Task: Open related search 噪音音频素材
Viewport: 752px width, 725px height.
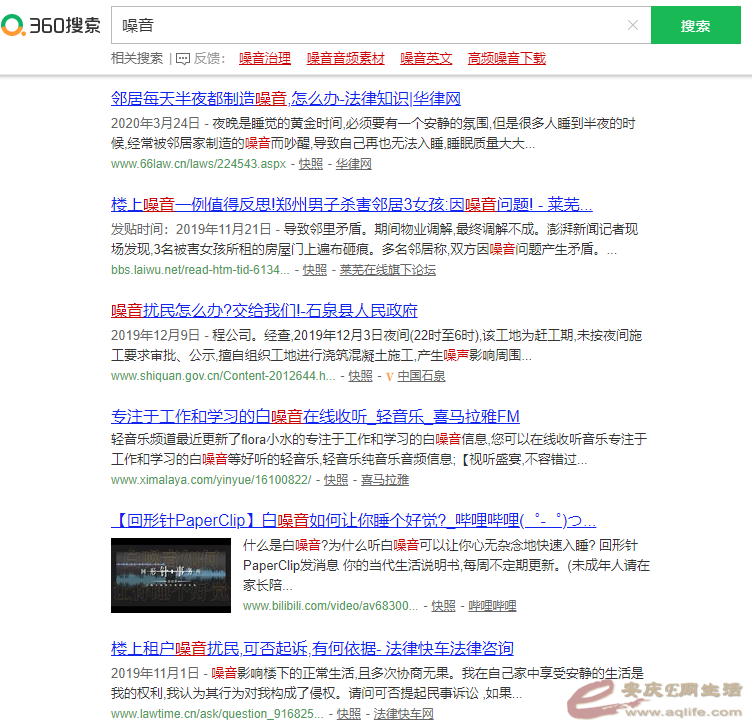Action: coord(345,59)
